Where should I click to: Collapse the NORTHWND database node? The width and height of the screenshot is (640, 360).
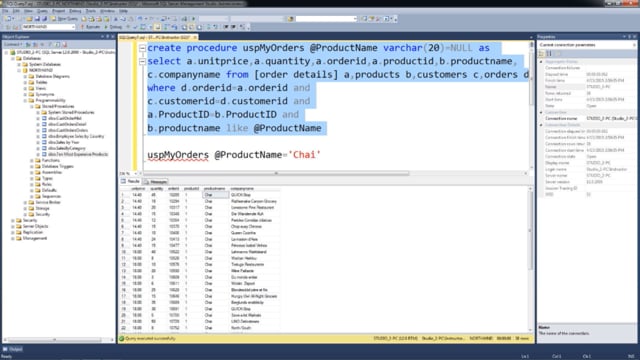[x=19, y=70]
